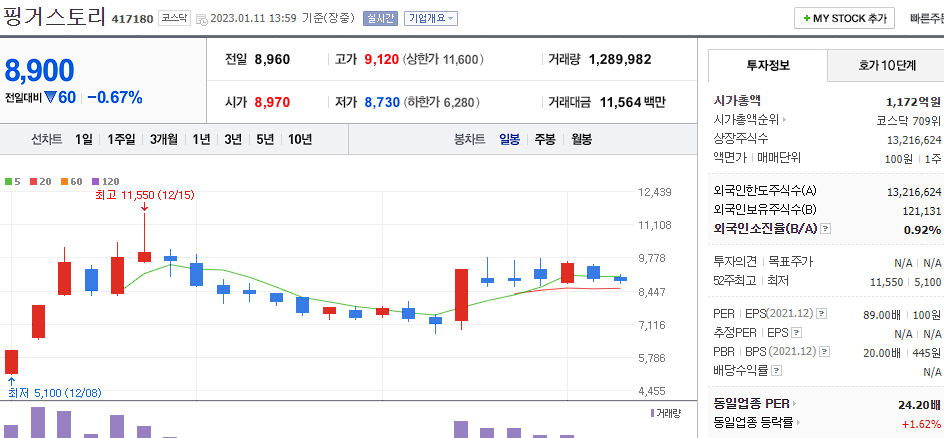Click the calendar icon before the date
Viewport: 944px width, 438px height.
(x=202, y=19)
